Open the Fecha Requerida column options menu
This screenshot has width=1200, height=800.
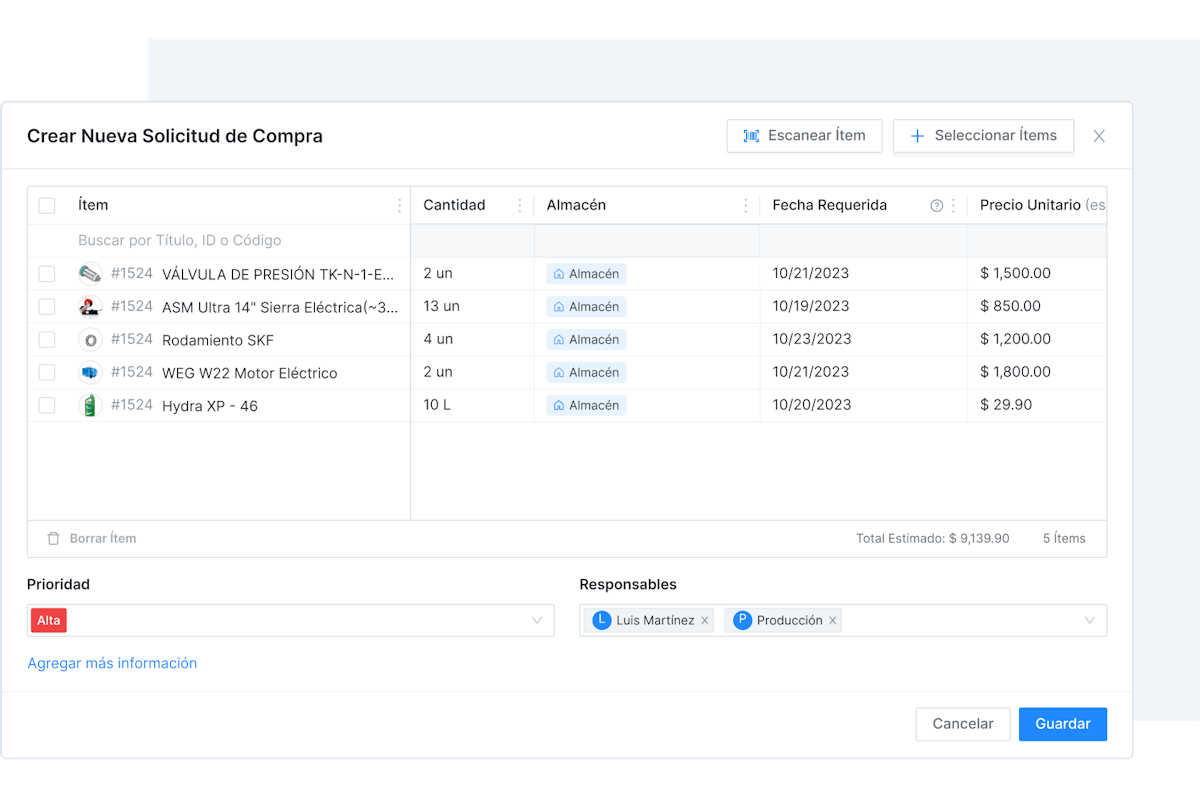(953, 206)
